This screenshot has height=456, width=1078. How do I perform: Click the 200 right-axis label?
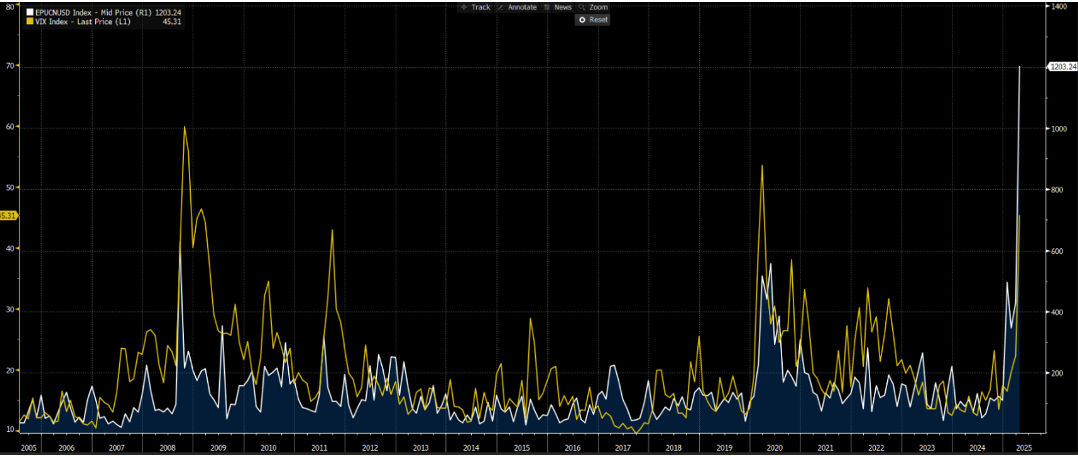pyautogui.click(x=1055, y=373)
